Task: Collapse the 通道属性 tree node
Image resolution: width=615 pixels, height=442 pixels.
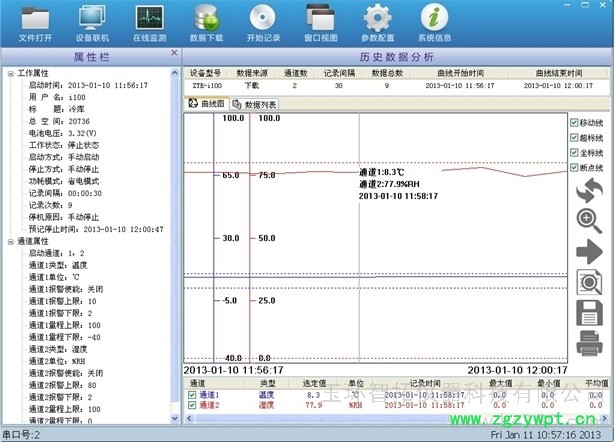Action: [x=10, y=241]
